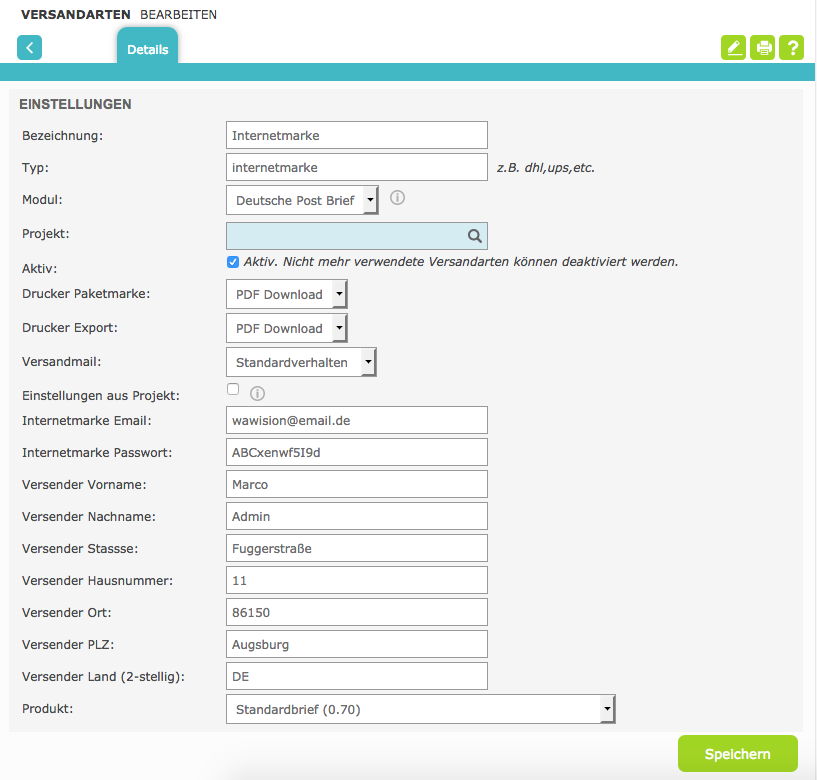Click into the Bezeichnung input field
Screen dimensions: 817x780
pos(357,135)
